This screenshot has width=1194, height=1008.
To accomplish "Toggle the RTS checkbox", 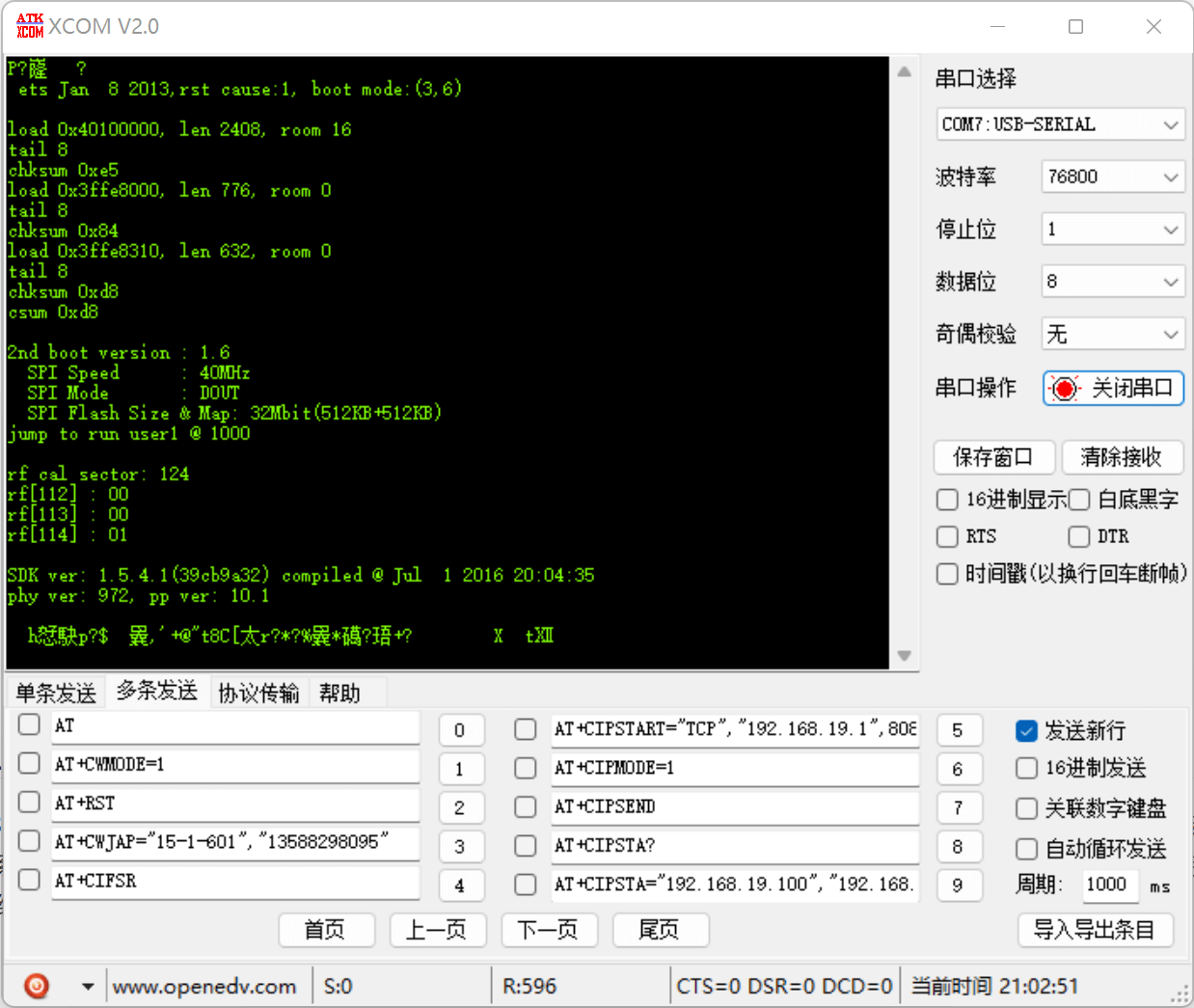I will coord(947,536).
